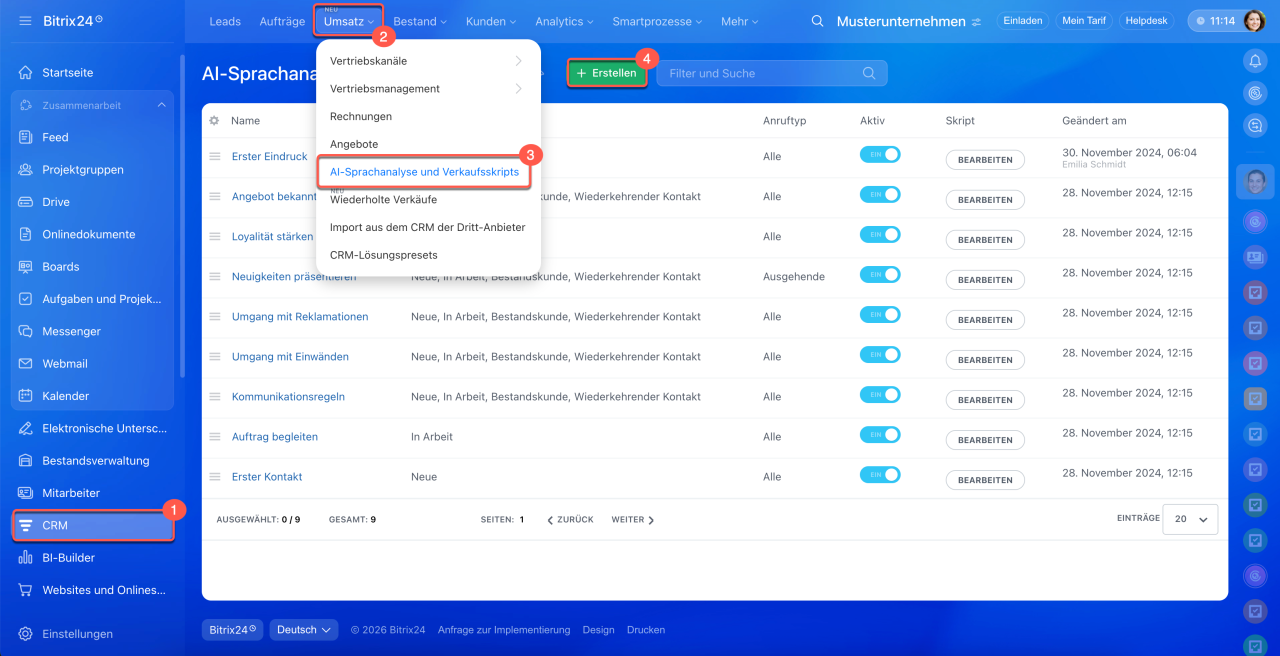The height and width of the screenshot is (656, 1280).
Task: Click the notification bell icon
Action: [x=1255, y=61]
